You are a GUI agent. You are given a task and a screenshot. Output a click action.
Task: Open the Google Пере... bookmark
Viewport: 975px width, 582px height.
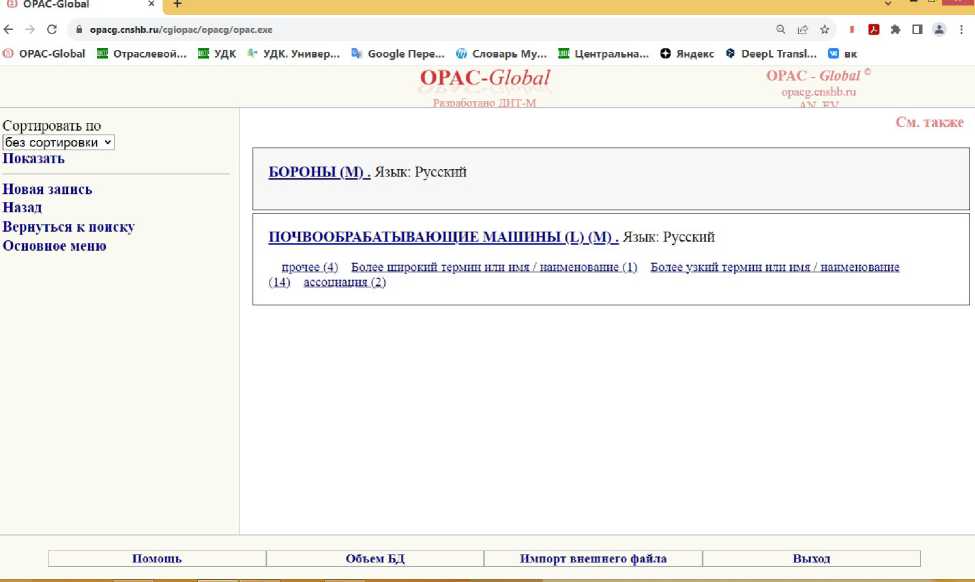398,53
